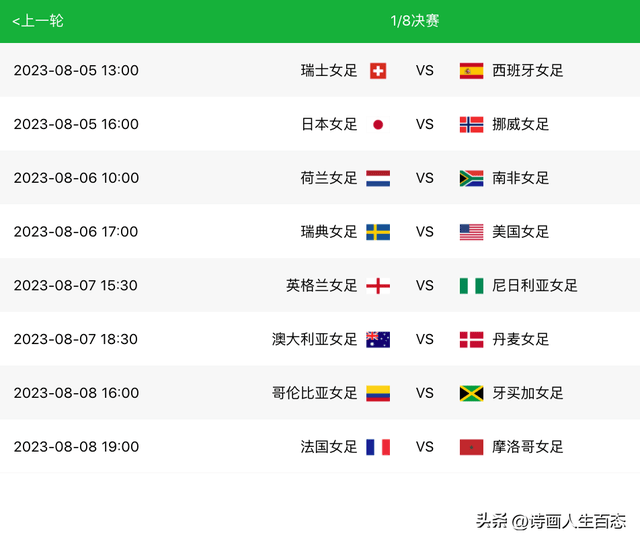This screenshot has height=543, width=640.
Task: Open match dated 2023-08-06 17:00
Action: point(320,231)
